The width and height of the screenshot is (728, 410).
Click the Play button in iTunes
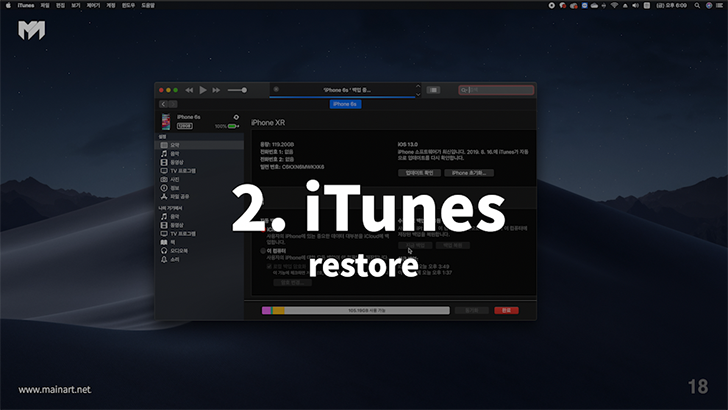[203, 90]
